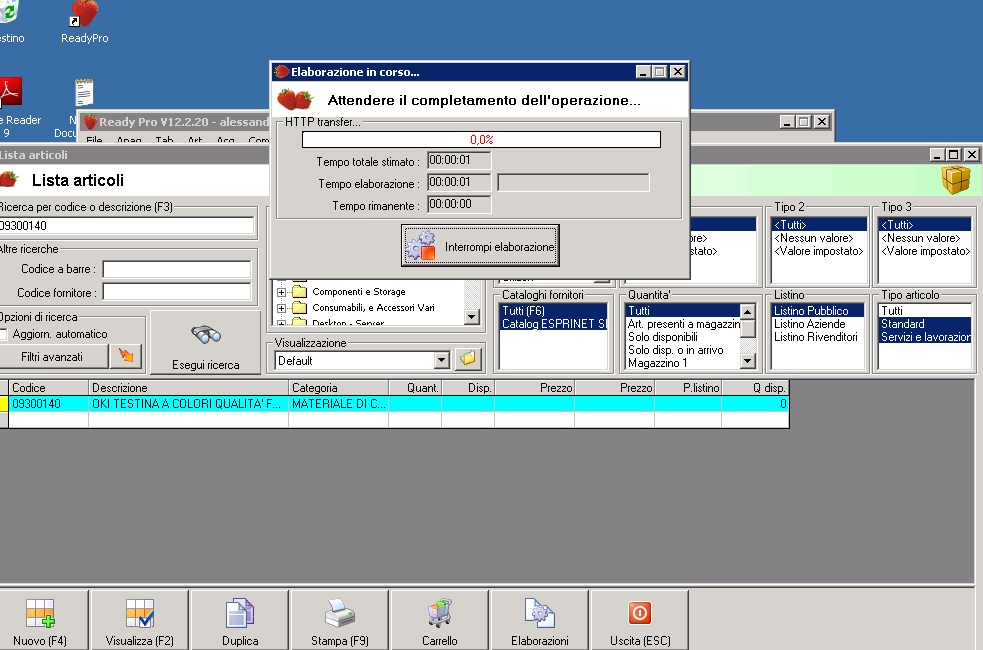983x650 pixels.
Task: Select Servizi e lavorazioni in Tipo articolo
Action: click(925, 337)
